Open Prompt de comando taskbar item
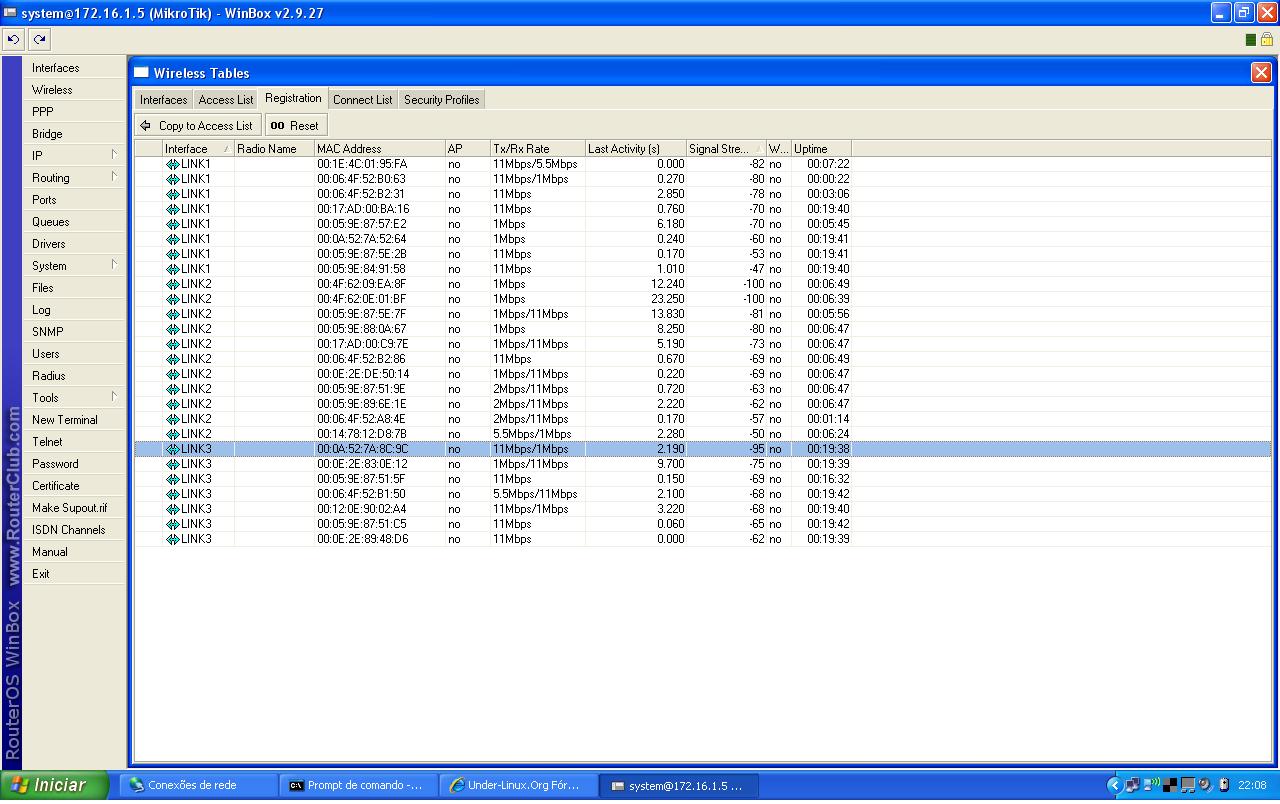Viewport: 1280px width, 804px height. [x=359, y=786]
